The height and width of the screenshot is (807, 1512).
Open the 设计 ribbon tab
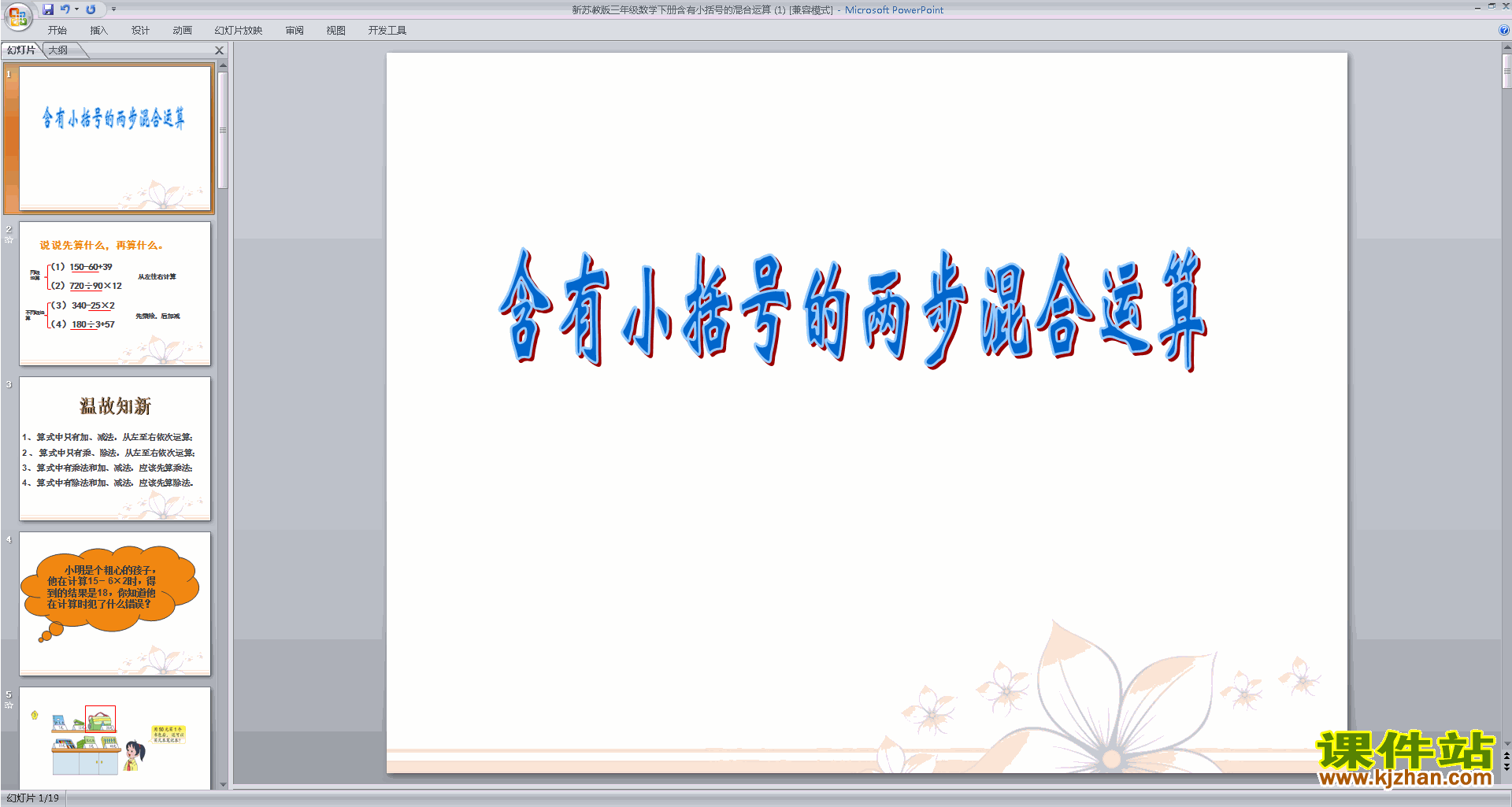[x=141, y=31]
